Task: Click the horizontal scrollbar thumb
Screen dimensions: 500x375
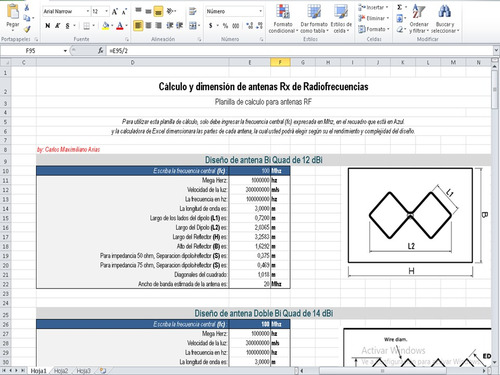Action: pos(382,370)
